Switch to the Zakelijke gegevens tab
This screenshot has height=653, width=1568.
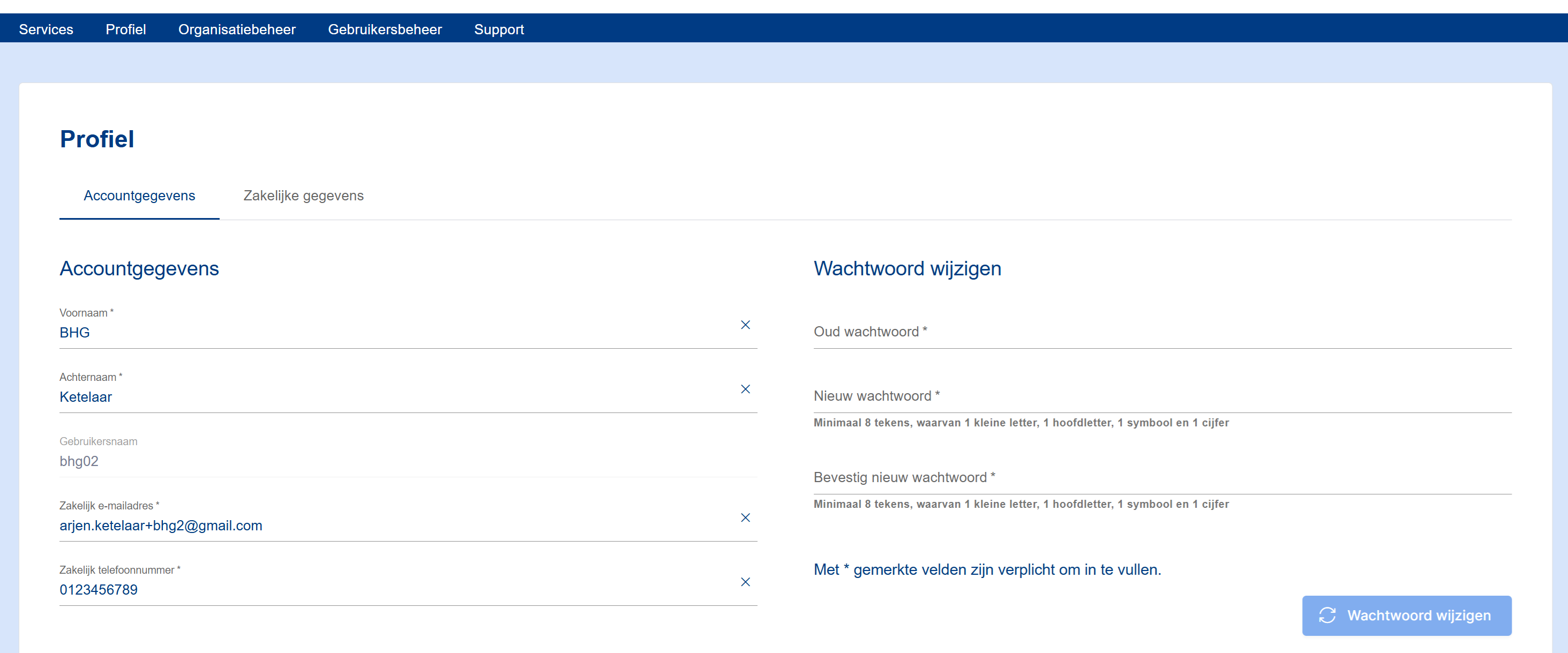coord(304,196)
